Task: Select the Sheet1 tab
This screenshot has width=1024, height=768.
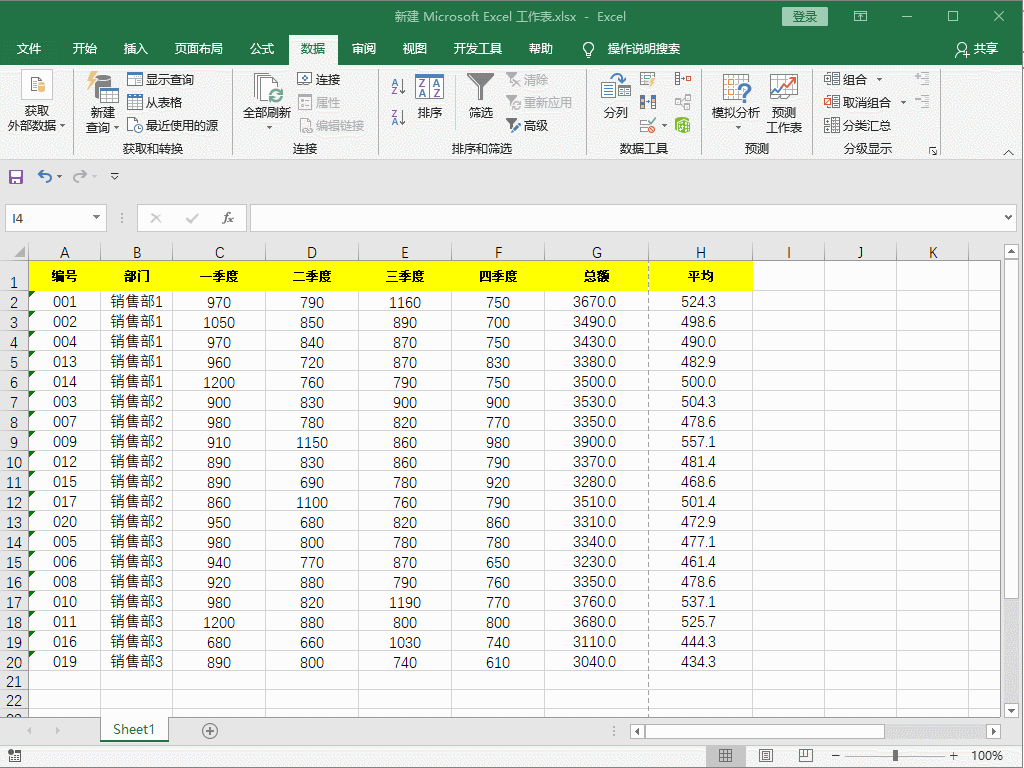Action: tap(134, 729)
